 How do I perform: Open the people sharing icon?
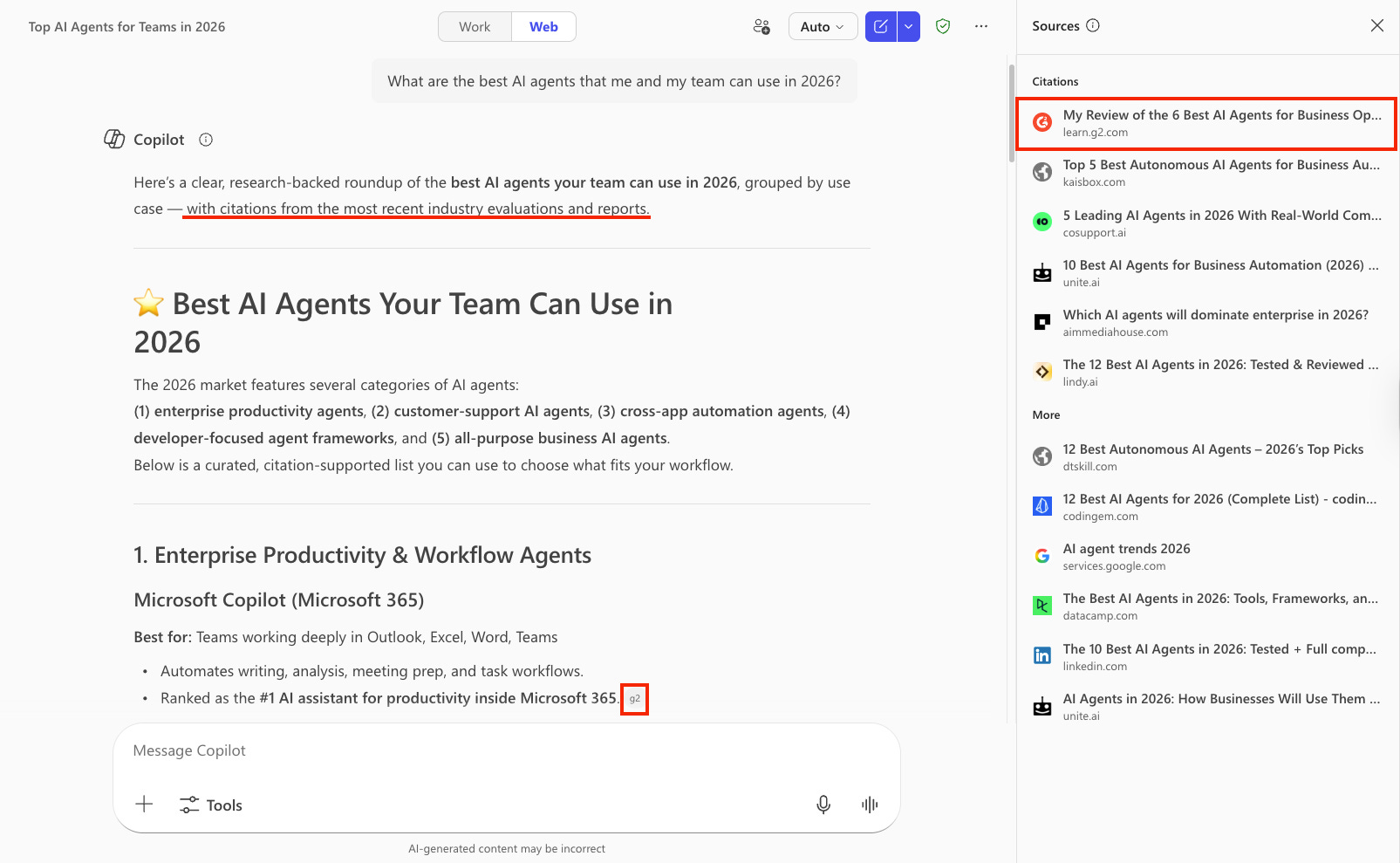761,27
